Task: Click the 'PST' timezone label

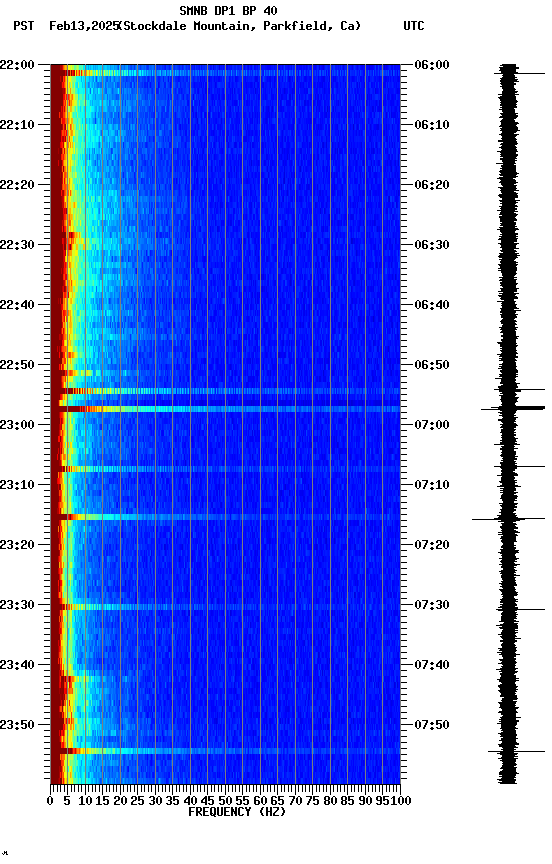Action: pos(24,26)
